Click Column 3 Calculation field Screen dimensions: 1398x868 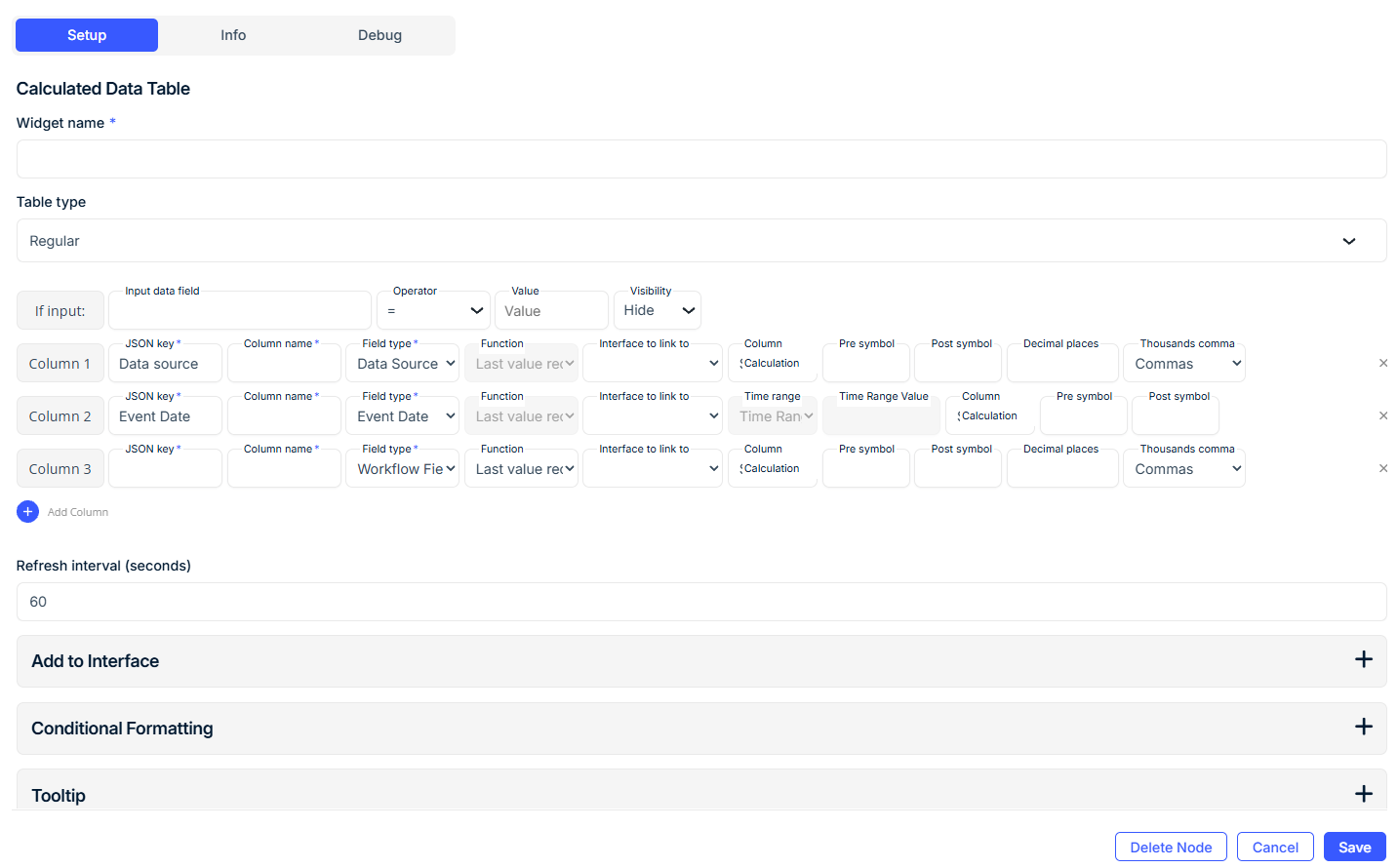773,468
